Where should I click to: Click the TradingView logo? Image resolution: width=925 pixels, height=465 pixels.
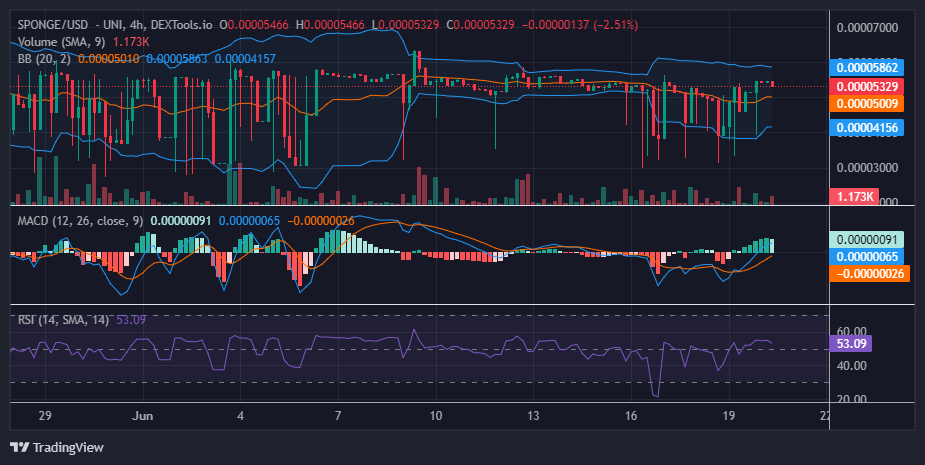[57, 447]
